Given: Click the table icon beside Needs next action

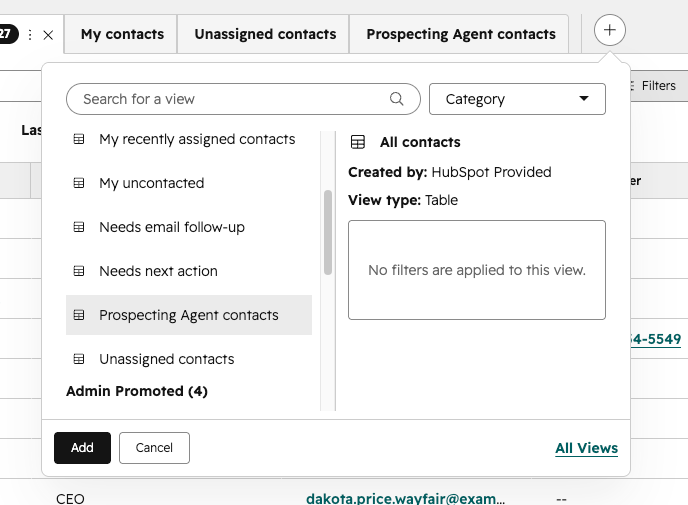Looking at the screenshot, I should pos(79,271).
